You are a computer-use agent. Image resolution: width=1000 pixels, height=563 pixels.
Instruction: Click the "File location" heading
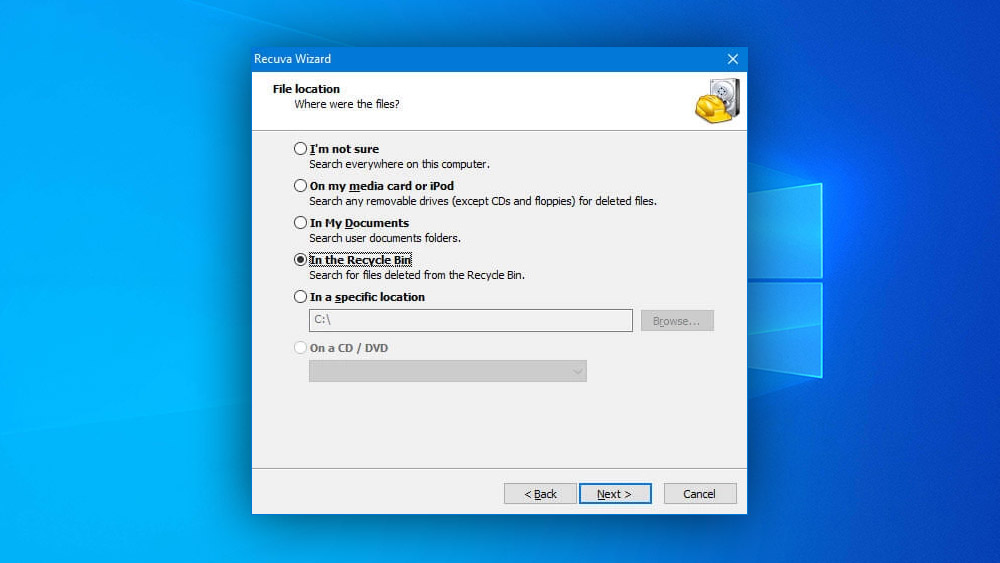pyautogui.click(x=306, y=89)
